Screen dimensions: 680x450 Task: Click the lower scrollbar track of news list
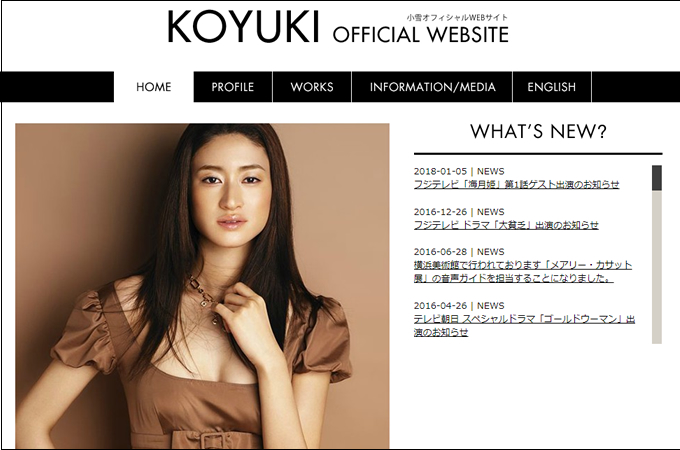pos(657,267)
